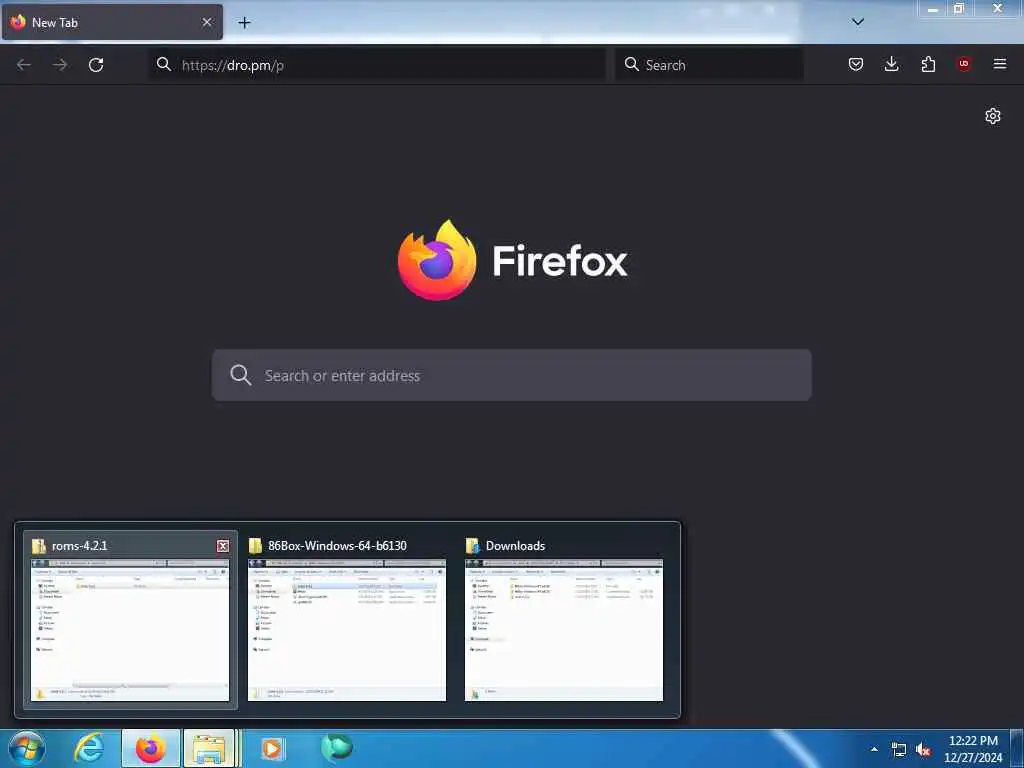Click the network status tray icon
1024x768 pixels.
pos(899,750)
